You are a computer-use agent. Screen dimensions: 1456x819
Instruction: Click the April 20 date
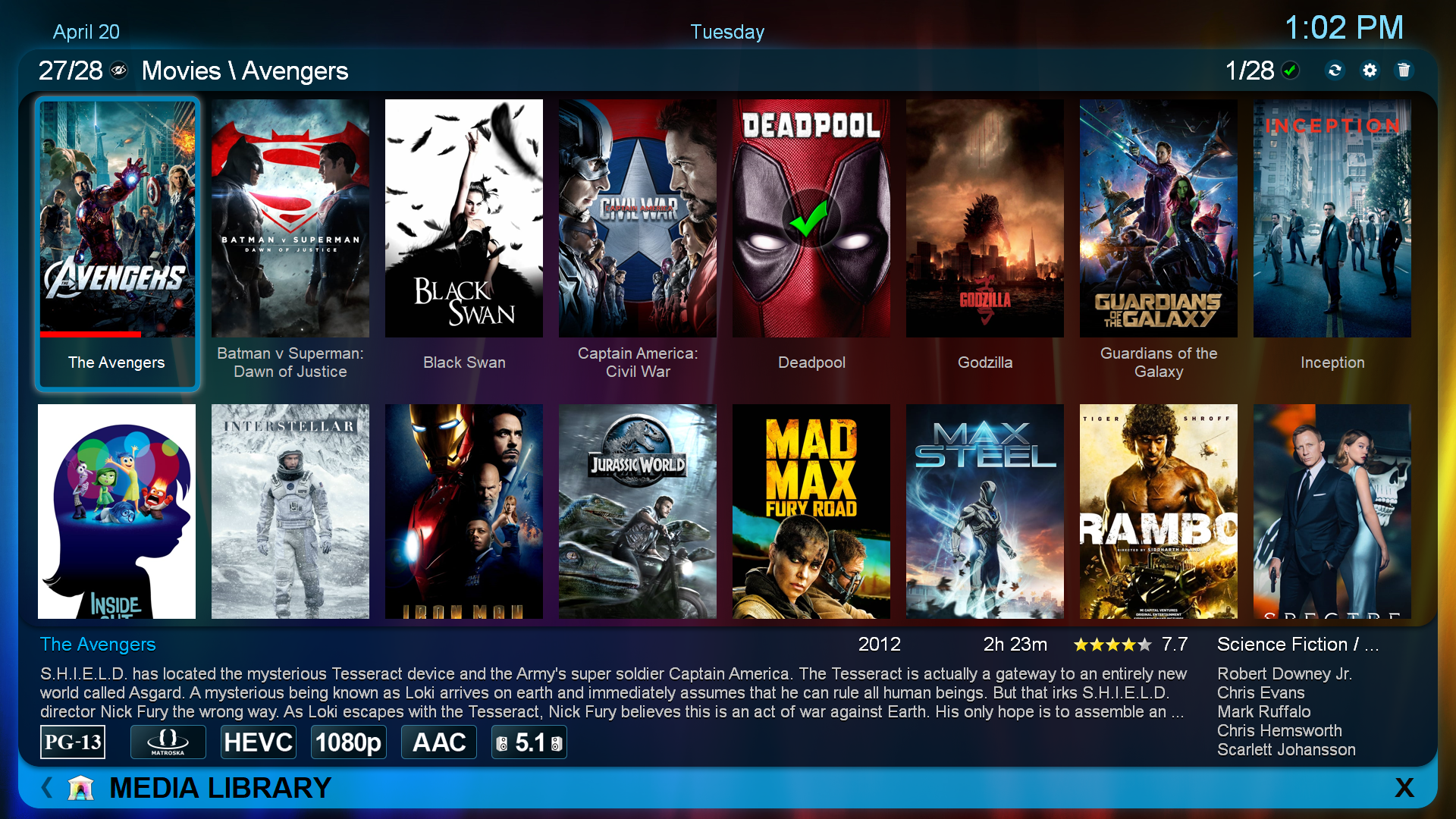point(86,32)
